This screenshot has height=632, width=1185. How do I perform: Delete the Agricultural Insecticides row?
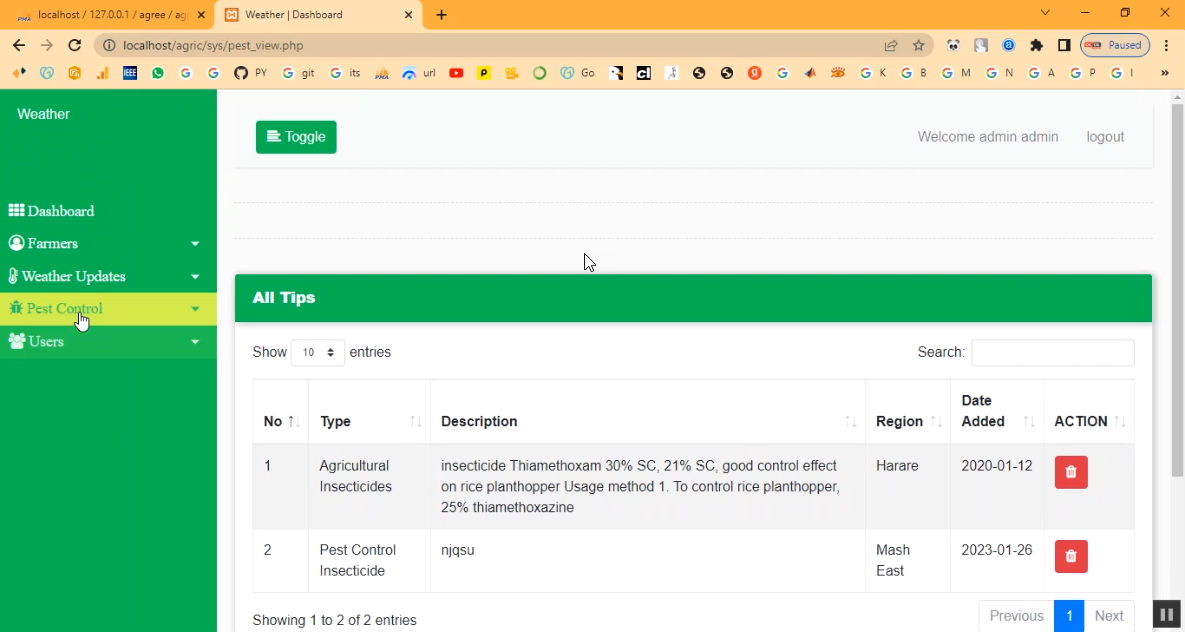pos(1070,472)
